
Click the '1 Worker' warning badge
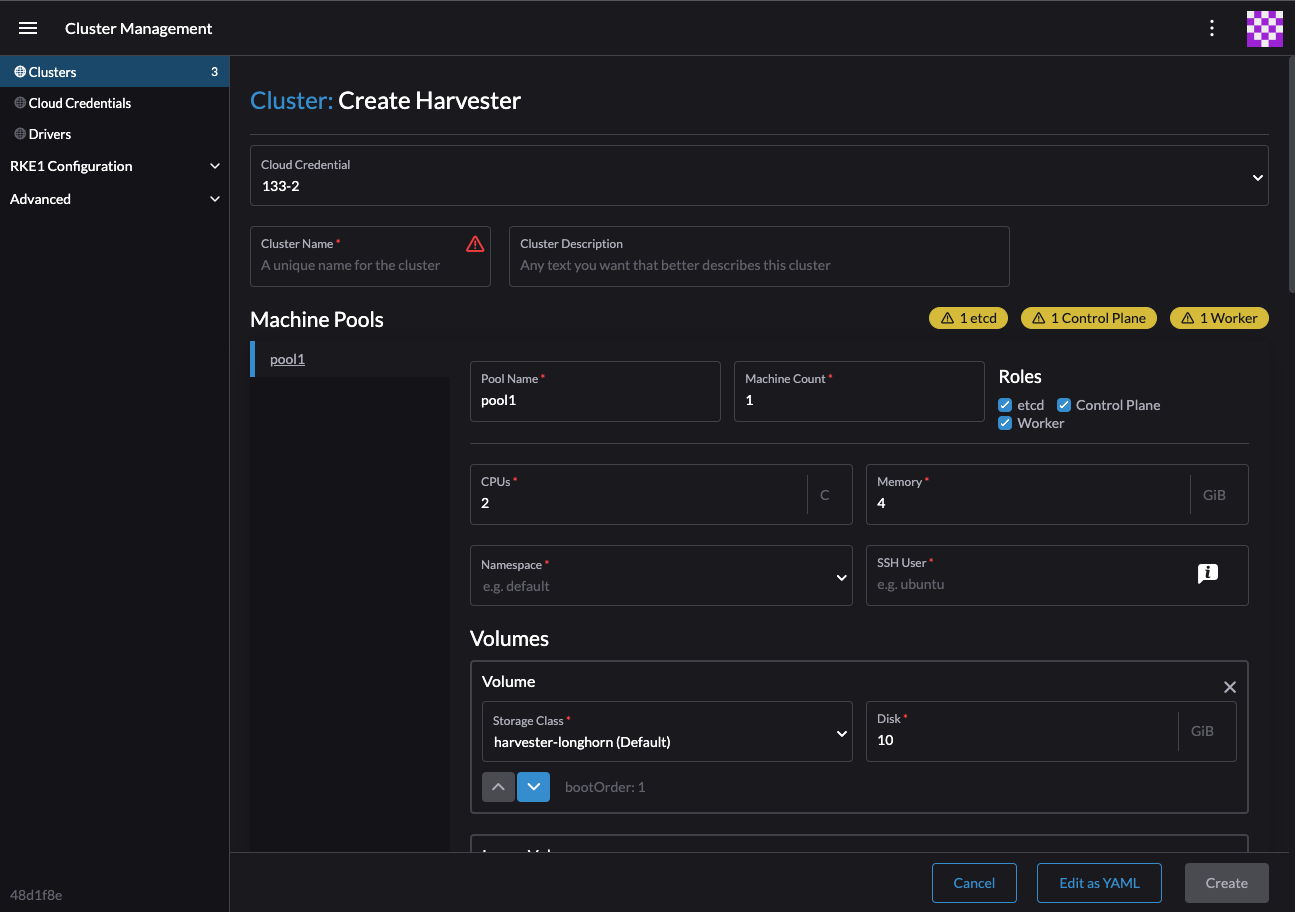pos(1219,318)
